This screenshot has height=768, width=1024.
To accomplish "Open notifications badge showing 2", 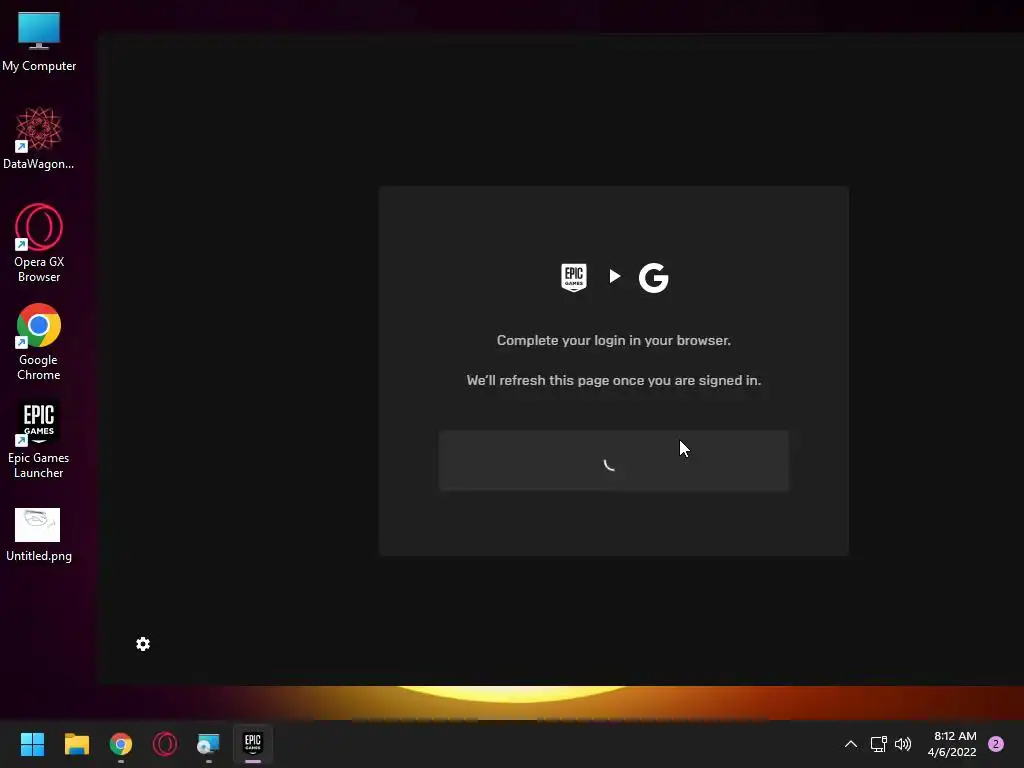I will coord(996,744).
